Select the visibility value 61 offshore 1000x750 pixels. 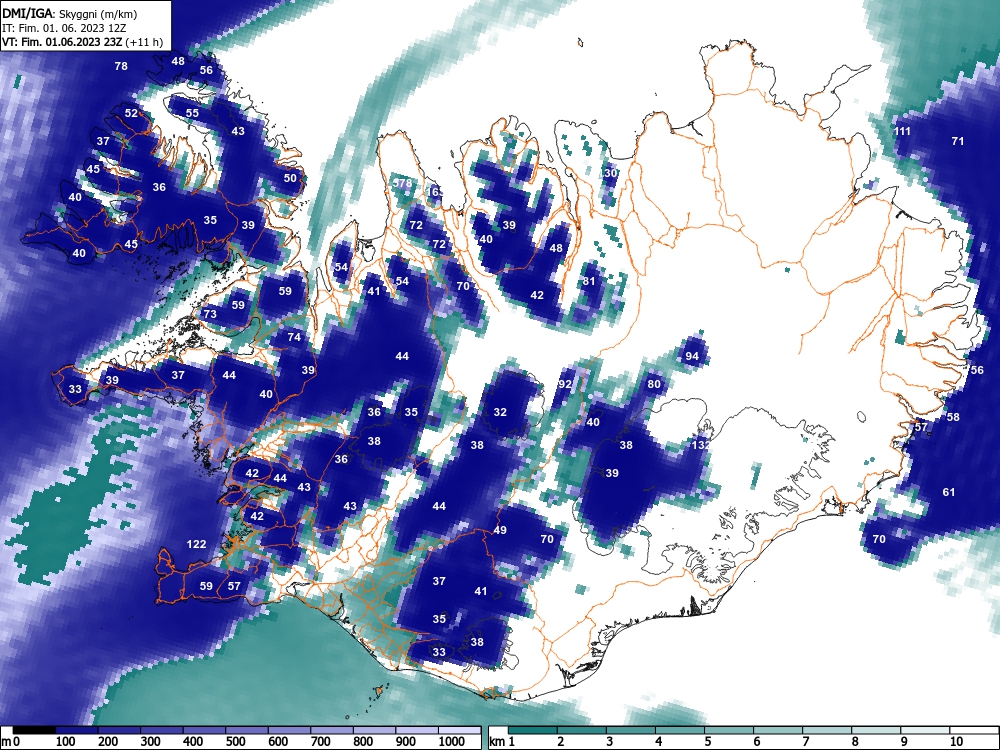[x=948, y=492]
